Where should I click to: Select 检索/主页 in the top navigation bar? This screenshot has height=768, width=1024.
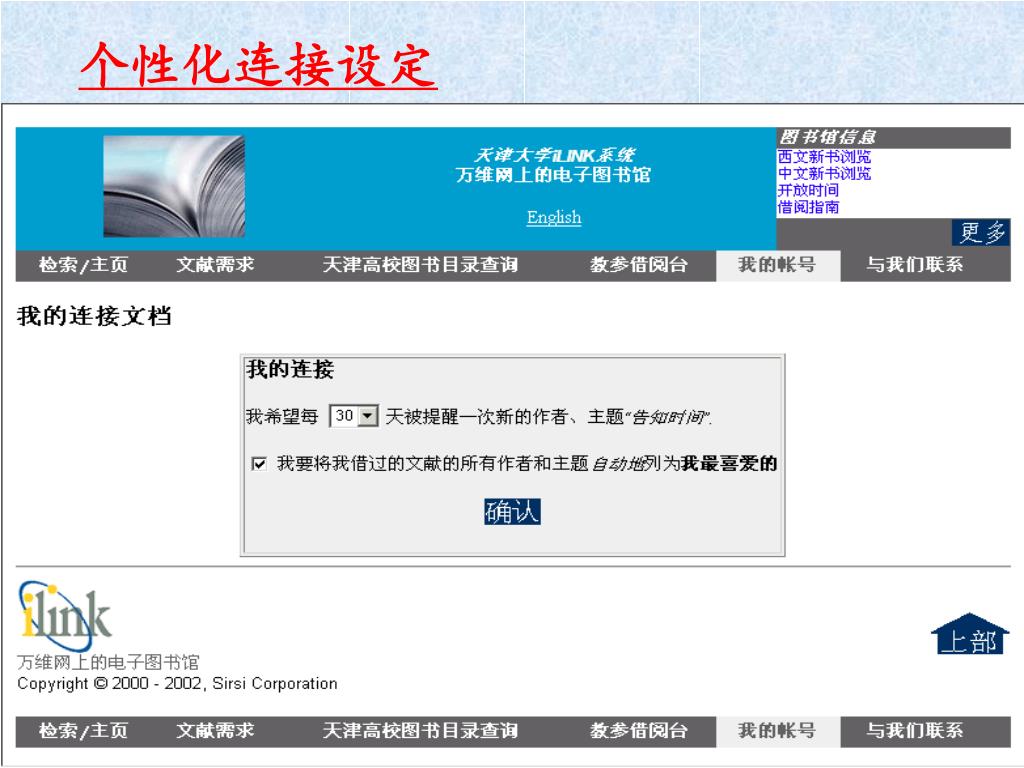83,265
